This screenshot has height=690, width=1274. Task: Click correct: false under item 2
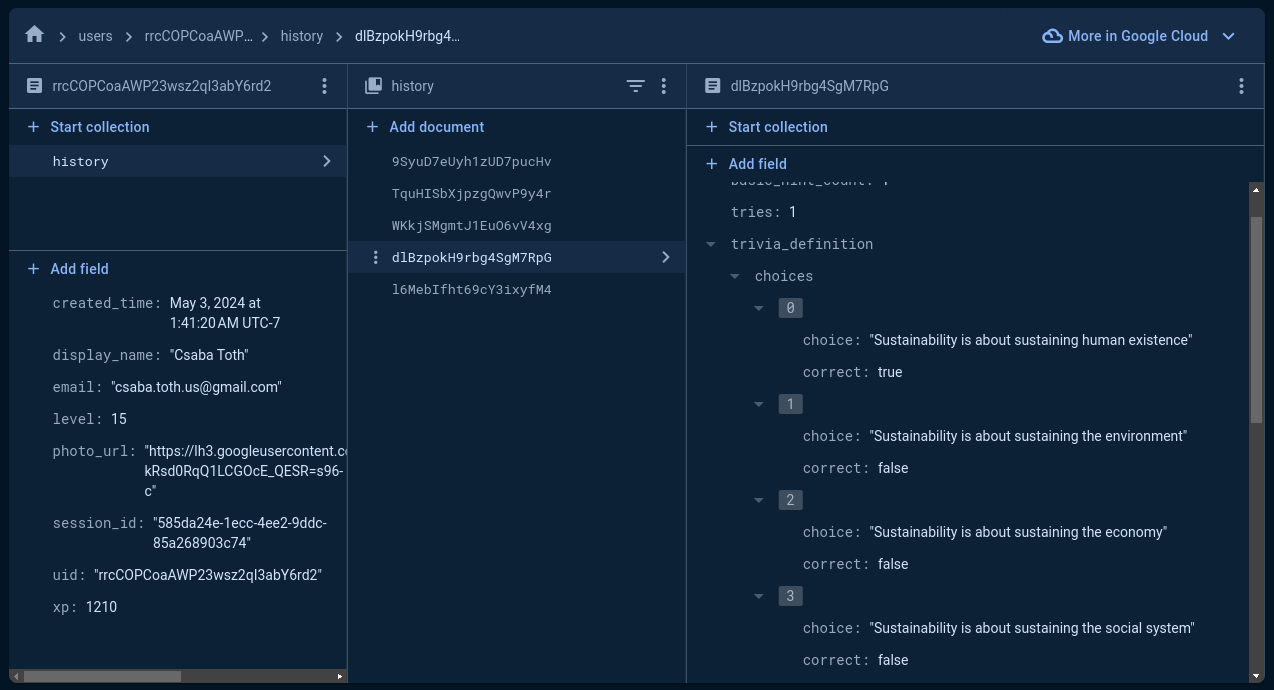tap(893, 564)
